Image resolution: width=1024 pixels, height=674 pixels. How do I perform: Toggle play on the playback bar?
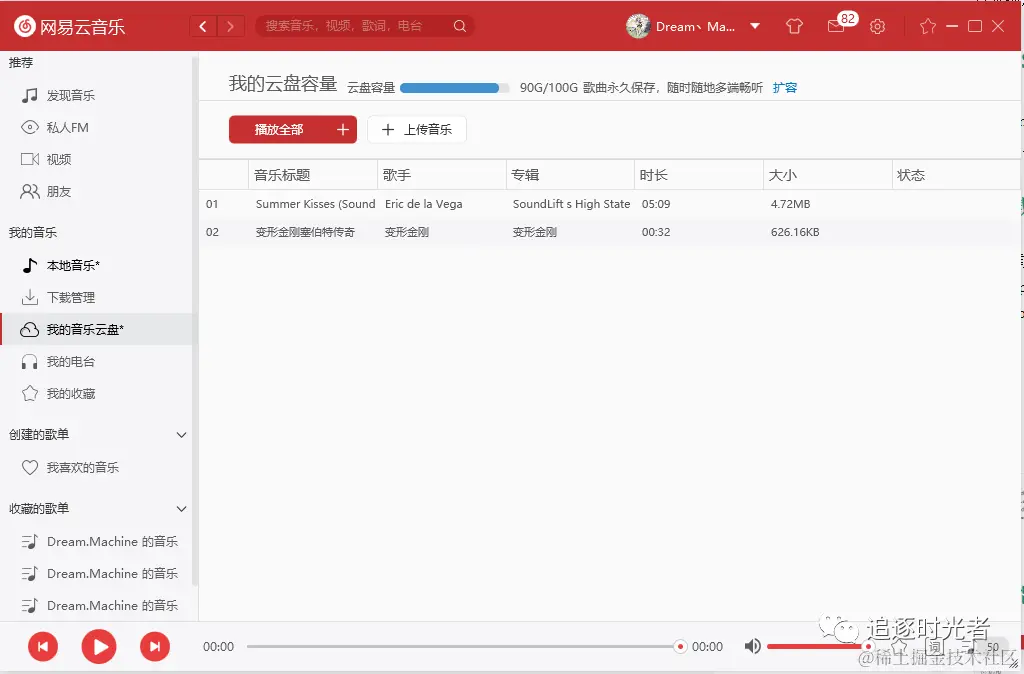(99, 647)
